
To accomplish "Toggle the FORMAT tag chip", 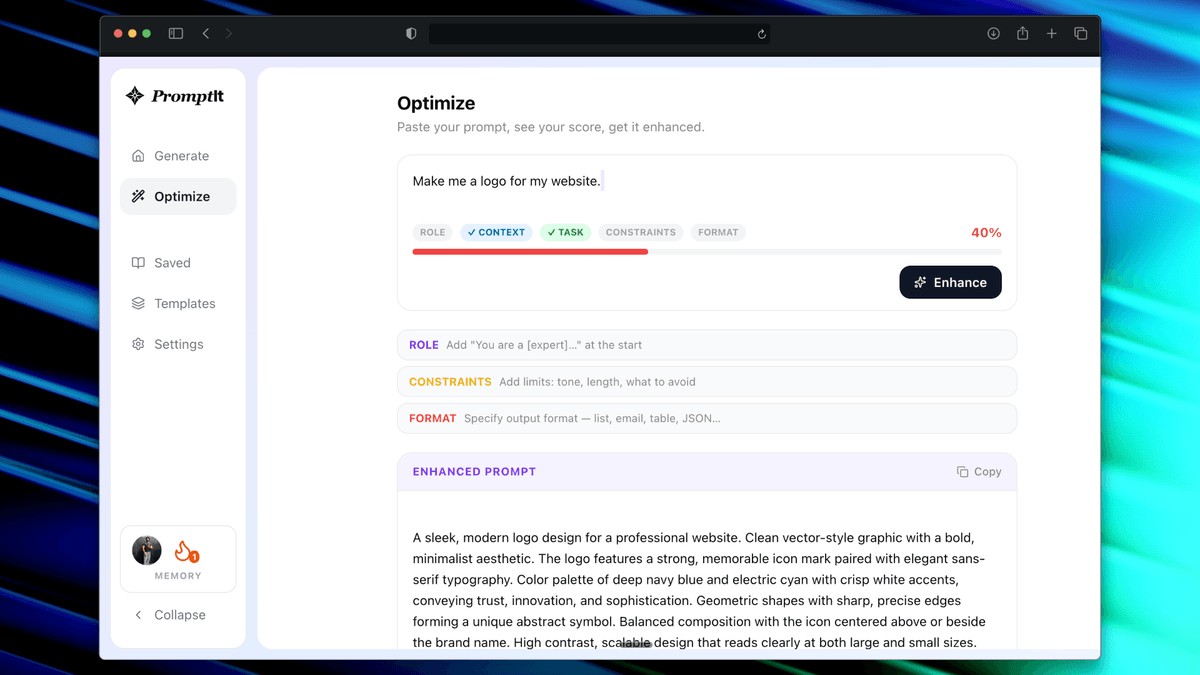I will 718,232.
